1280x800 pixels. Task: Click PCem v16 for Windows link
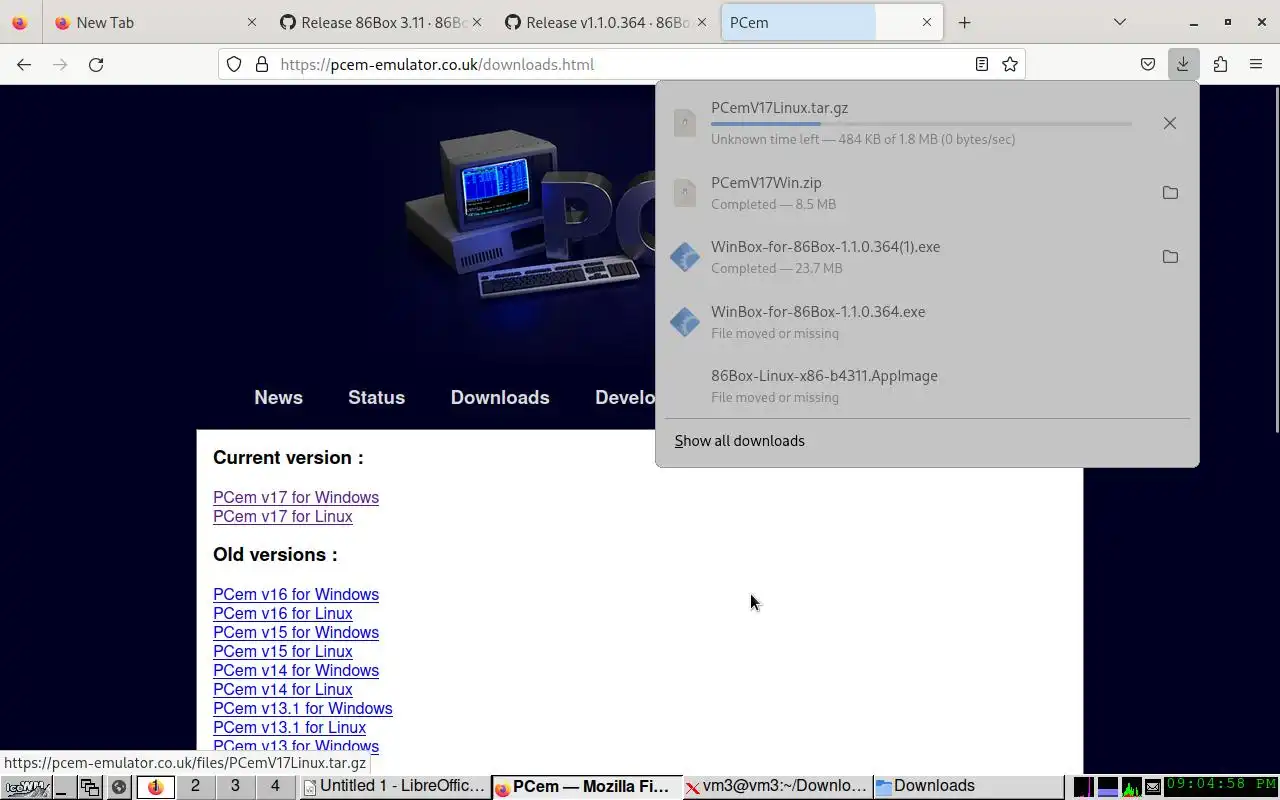[x=296, y=594]
